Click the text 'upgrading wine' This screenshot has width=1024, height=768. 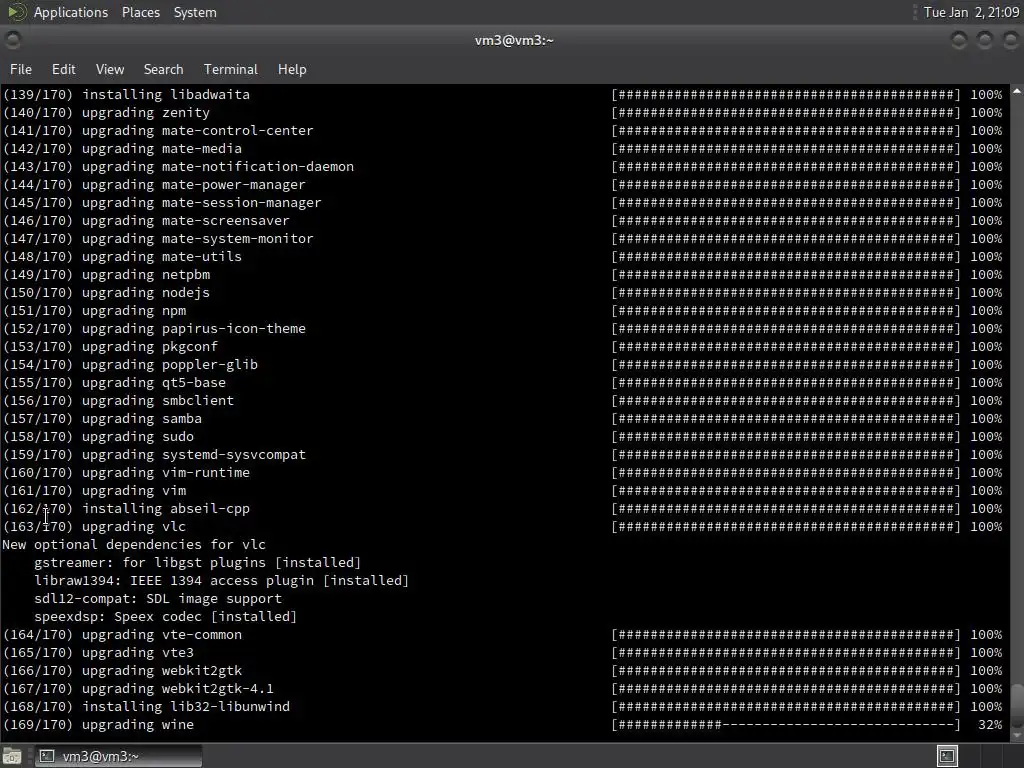point(138,724)
